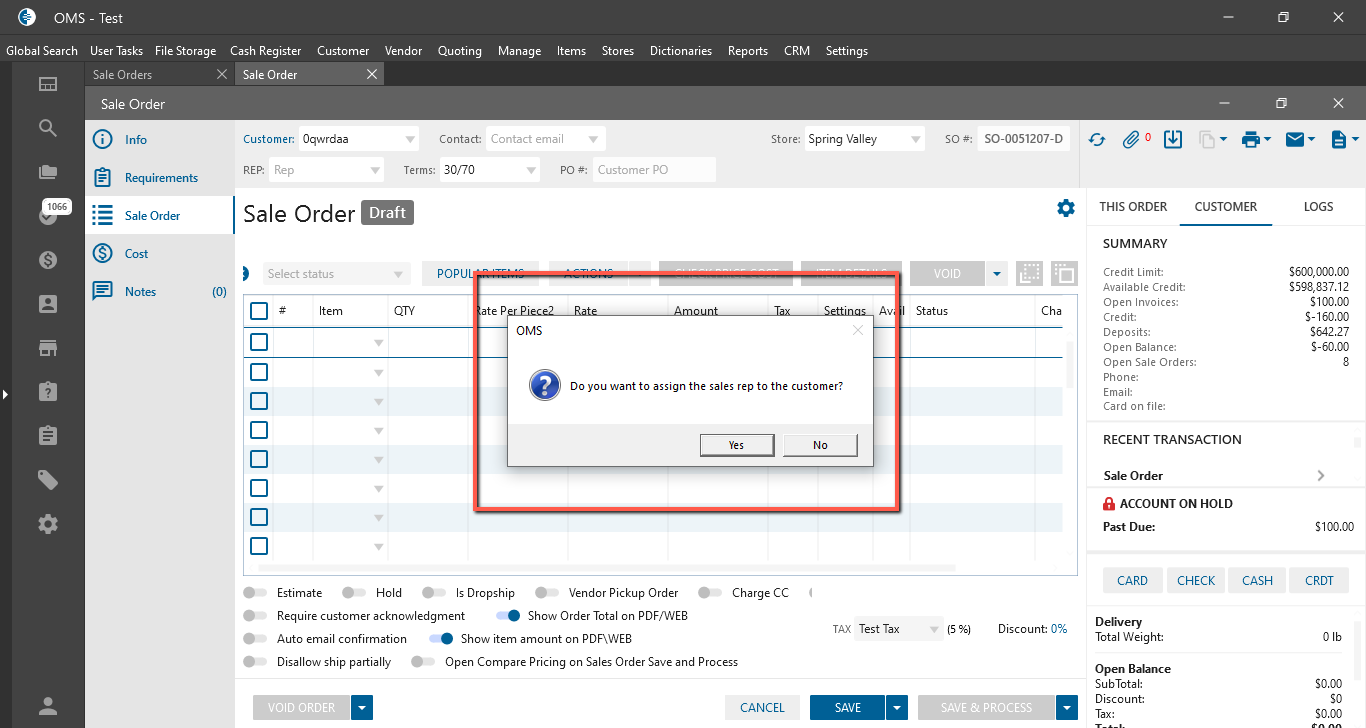The width and height of the screenshot is (1366, 728).
Task: Open the Test Tax dropdown
Action: click(x=899, y=629)
